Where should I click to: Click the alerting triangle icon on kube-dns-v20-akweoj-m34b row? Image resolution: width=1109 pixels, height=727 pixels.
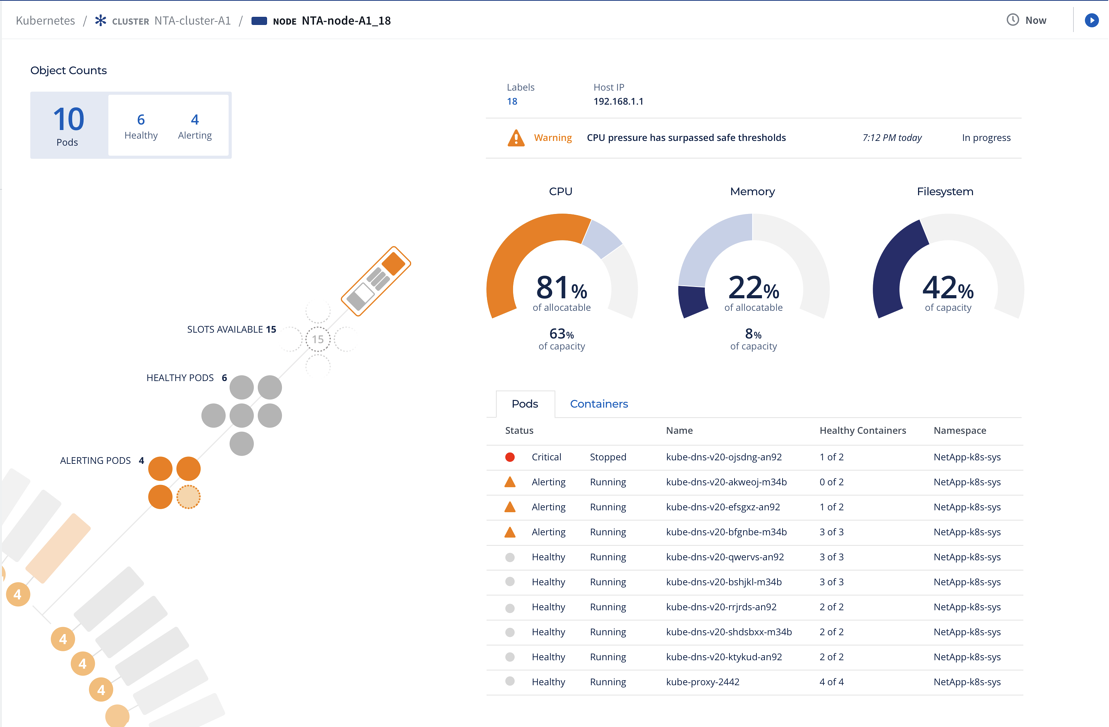[x=511, y=482]
